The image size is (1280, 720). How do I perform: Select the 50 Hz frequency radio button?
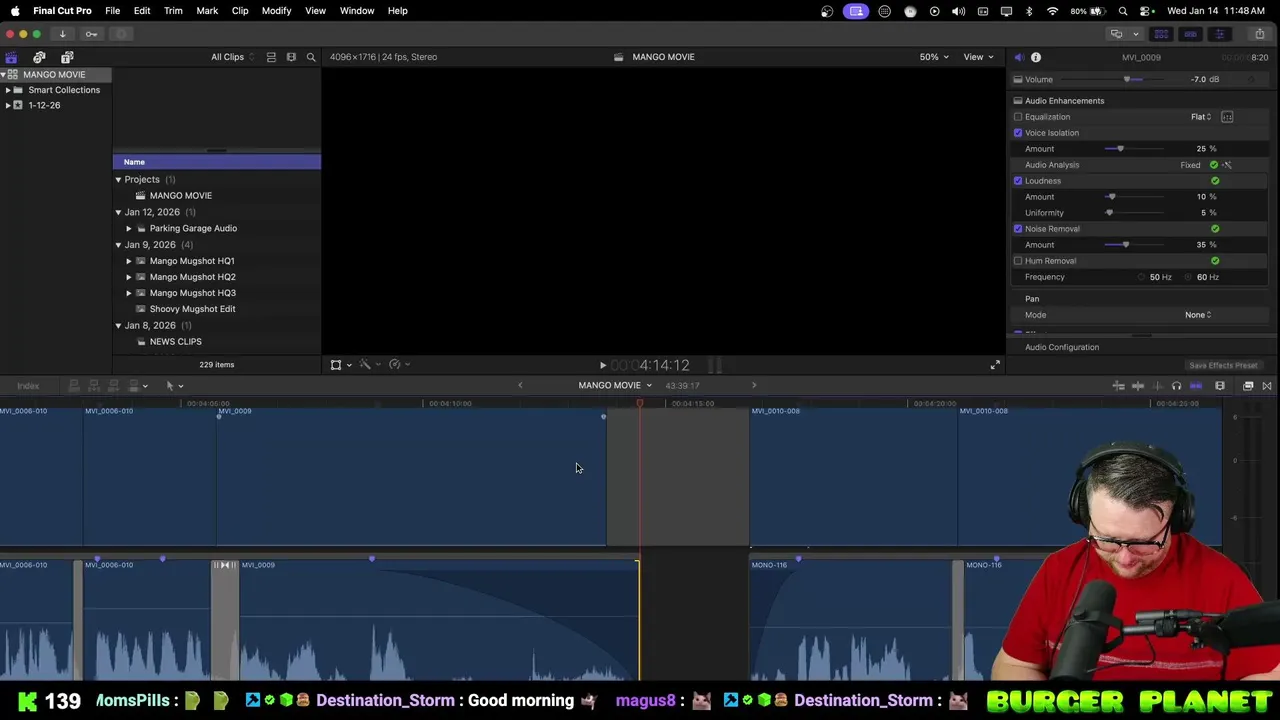tap(1142, 277)
